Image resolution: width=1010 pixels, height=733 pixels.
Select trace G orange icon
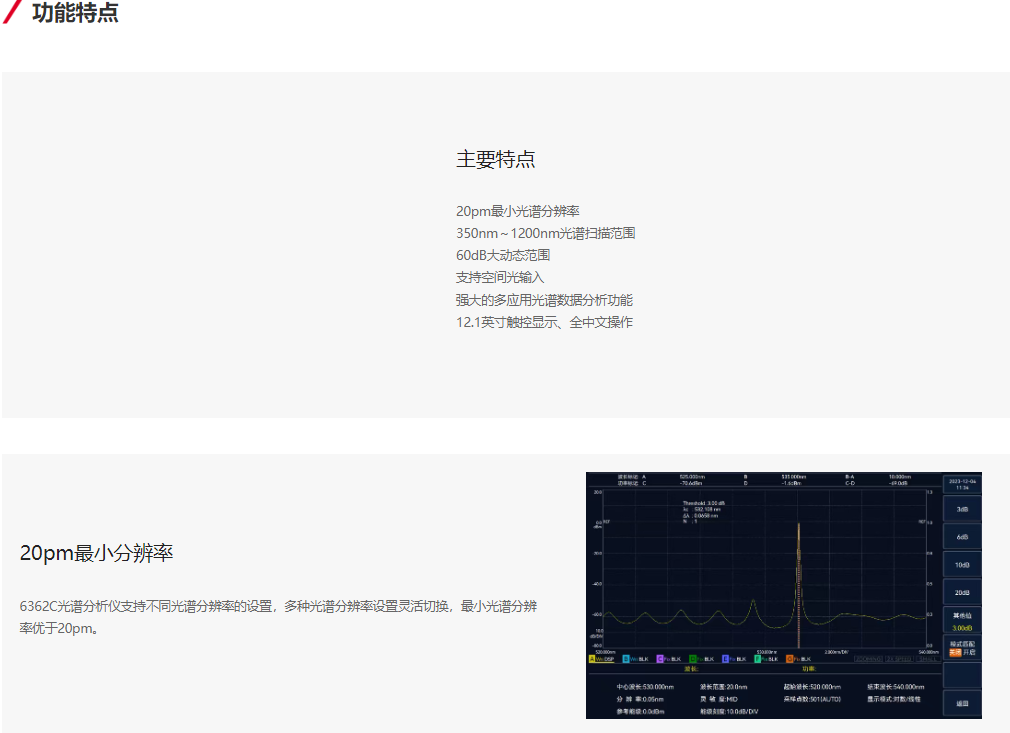790,659
